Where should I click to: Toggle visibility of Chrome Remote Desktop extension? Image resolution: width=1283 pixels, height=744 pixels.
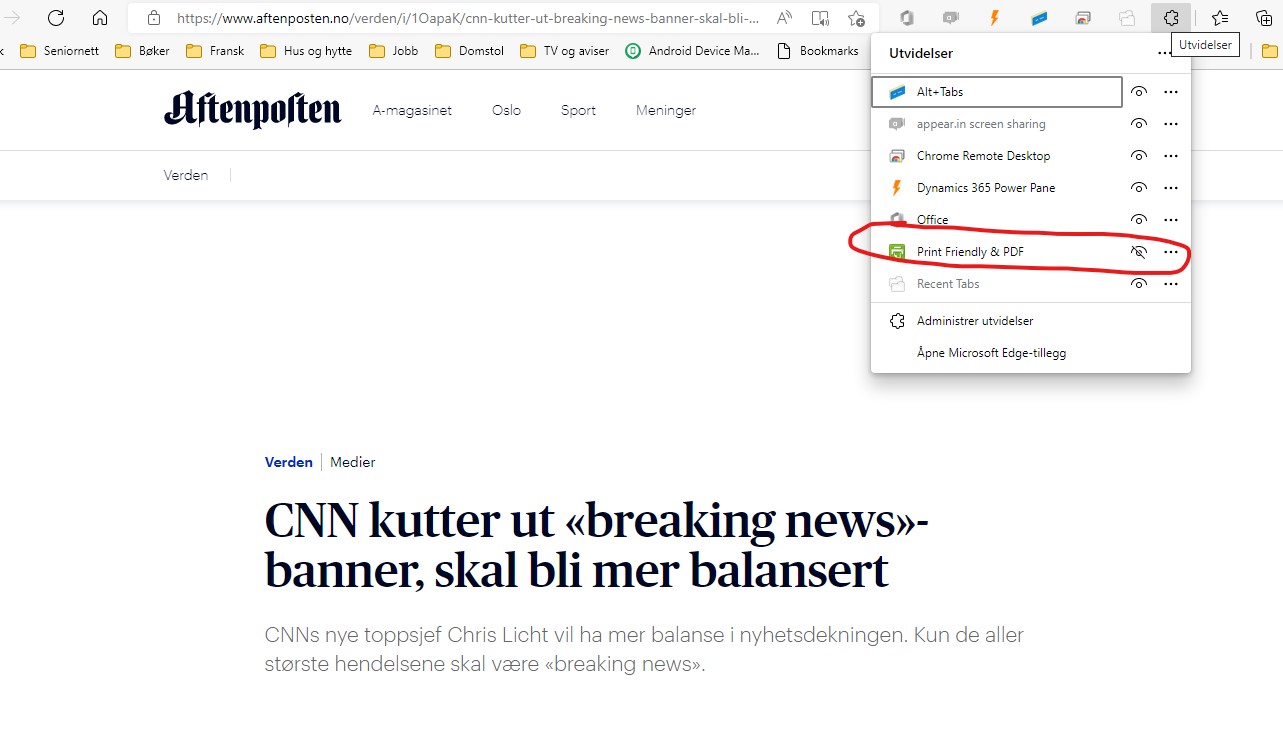click(x=1138, y=156)
